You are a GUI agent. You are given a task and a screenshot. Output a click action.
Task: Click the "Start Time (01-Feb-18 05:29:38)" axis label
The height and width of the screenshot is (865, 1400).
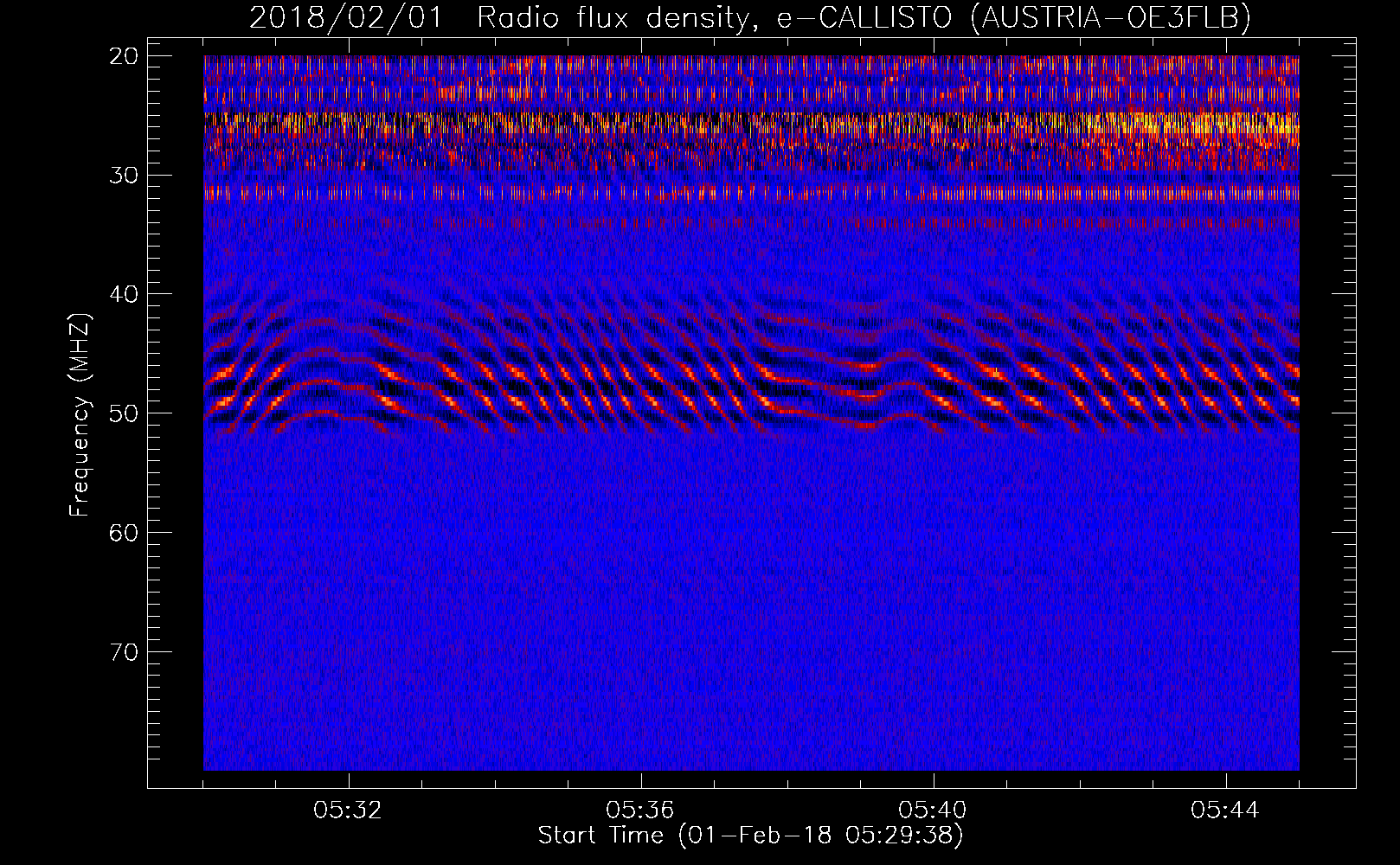pyautogui.click(x=750, y=836)
